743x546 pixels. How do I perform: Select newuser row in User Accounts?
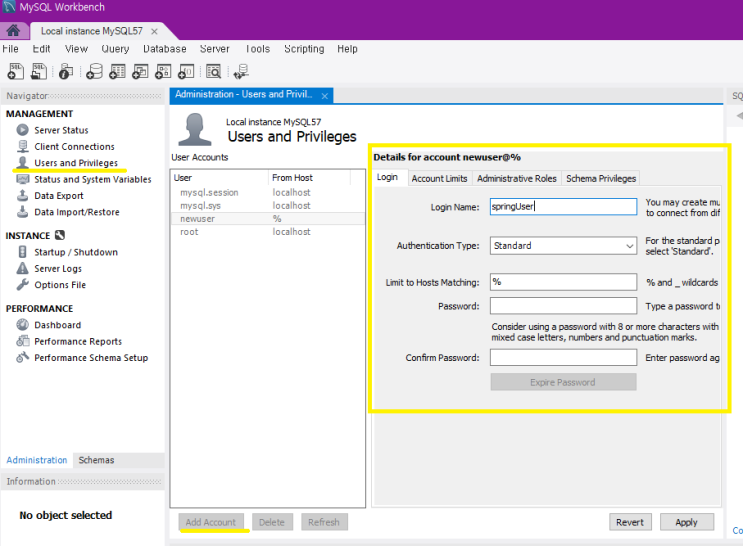pyautogui.click(x=268, y=218)
